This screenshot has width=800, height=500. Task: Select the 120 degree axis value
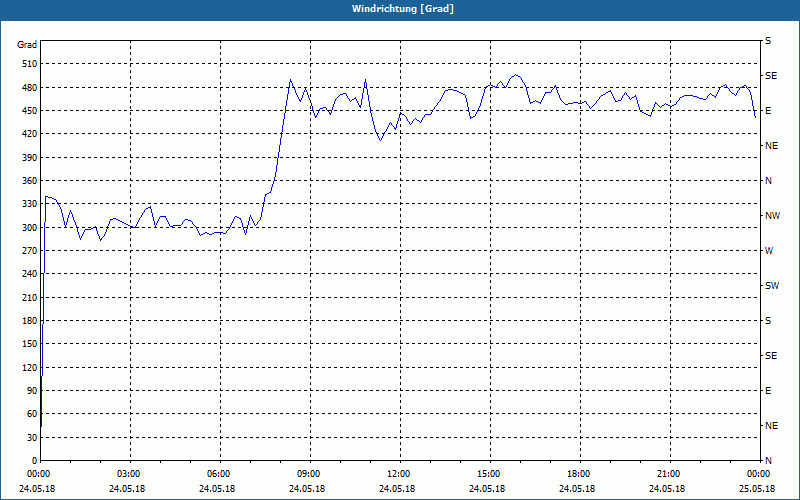click(x=30, y=367)
